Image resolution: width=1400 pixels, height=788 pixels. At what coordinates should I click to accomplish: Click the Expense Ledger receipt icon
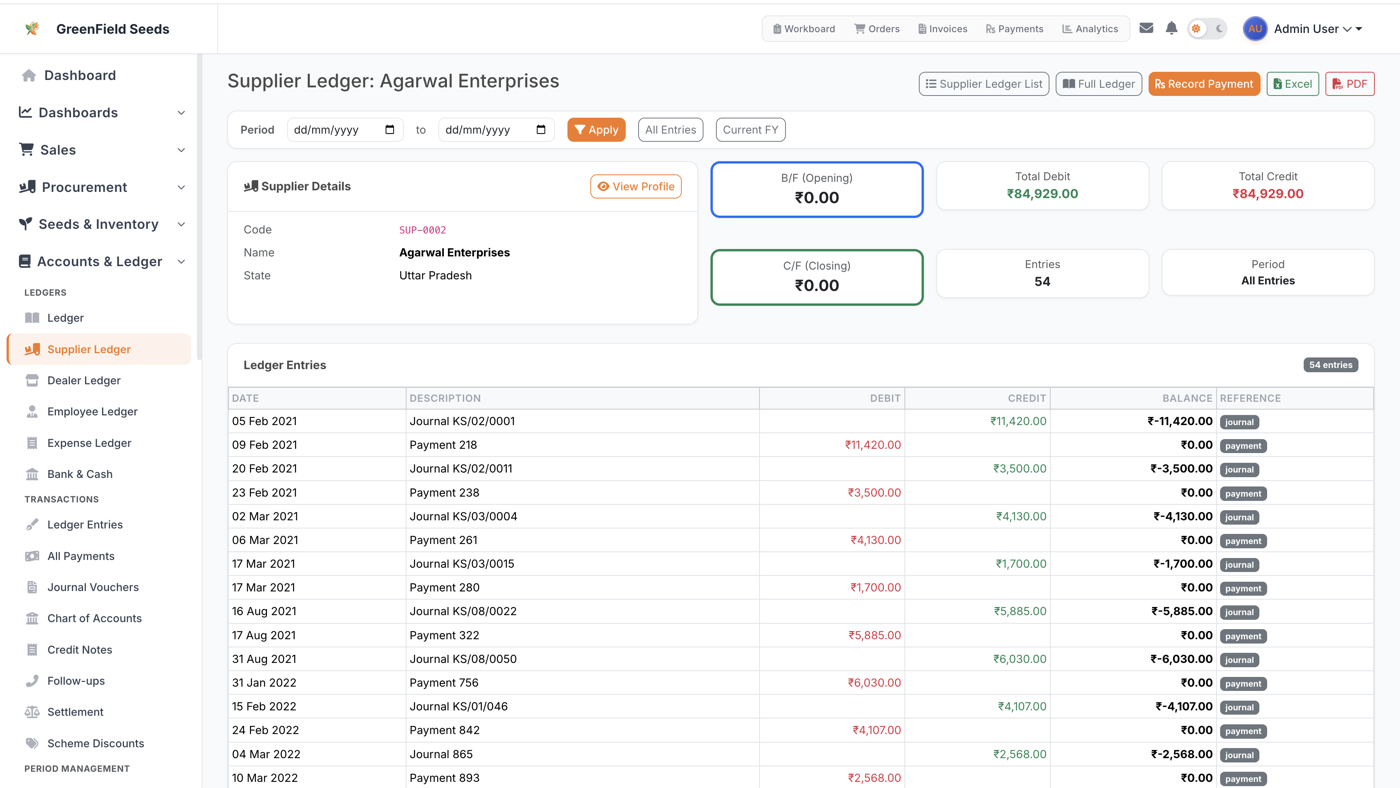pyautogui.click(x=32, y=443)
